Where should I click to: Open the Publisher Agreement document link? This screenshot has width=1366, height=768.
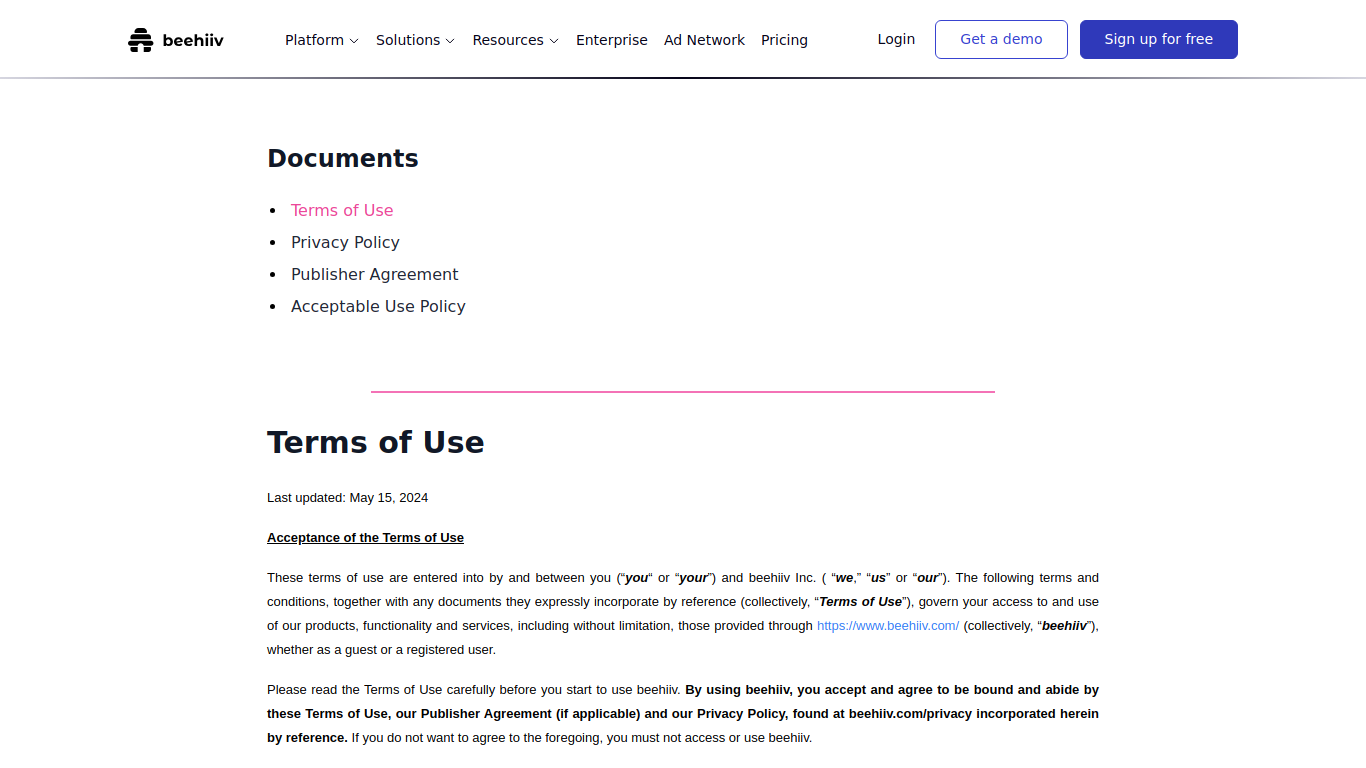pyautogui.click(x=375, y=274)
